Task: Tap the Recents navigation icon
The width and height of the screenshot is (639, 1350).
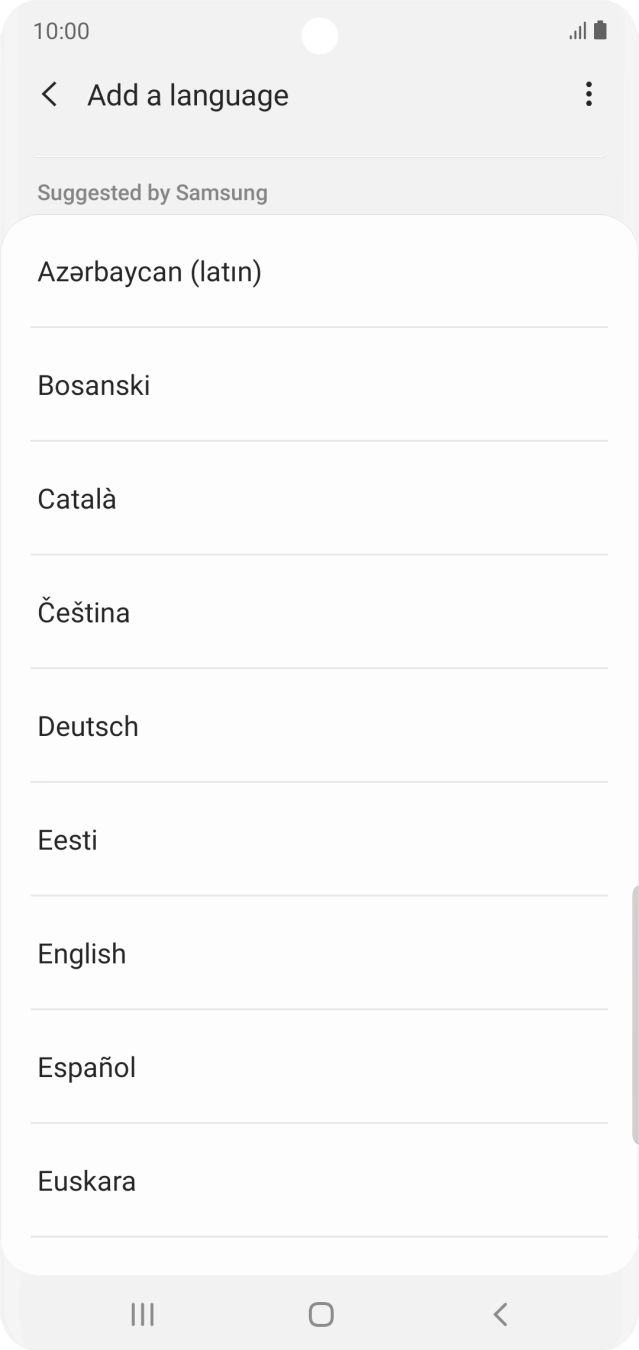Action: 142,1315
